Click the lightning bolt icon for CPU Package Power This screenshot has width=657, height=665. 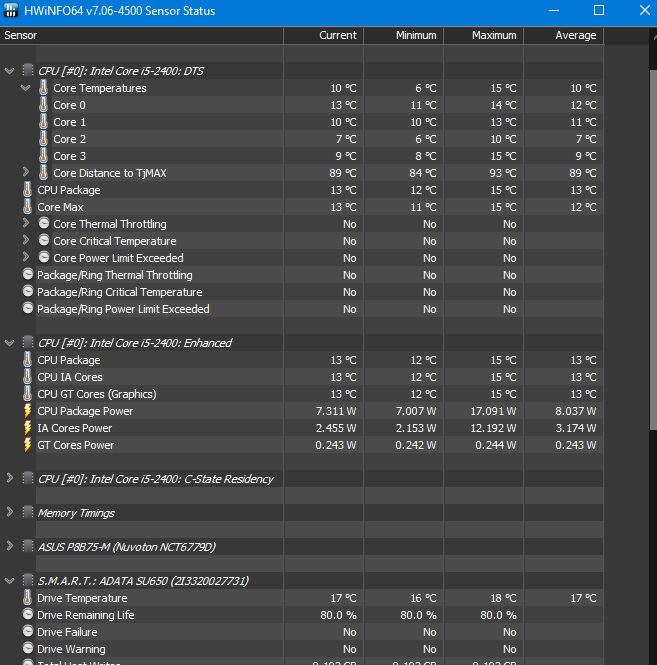pyautogui.click(x=28, y=411)
